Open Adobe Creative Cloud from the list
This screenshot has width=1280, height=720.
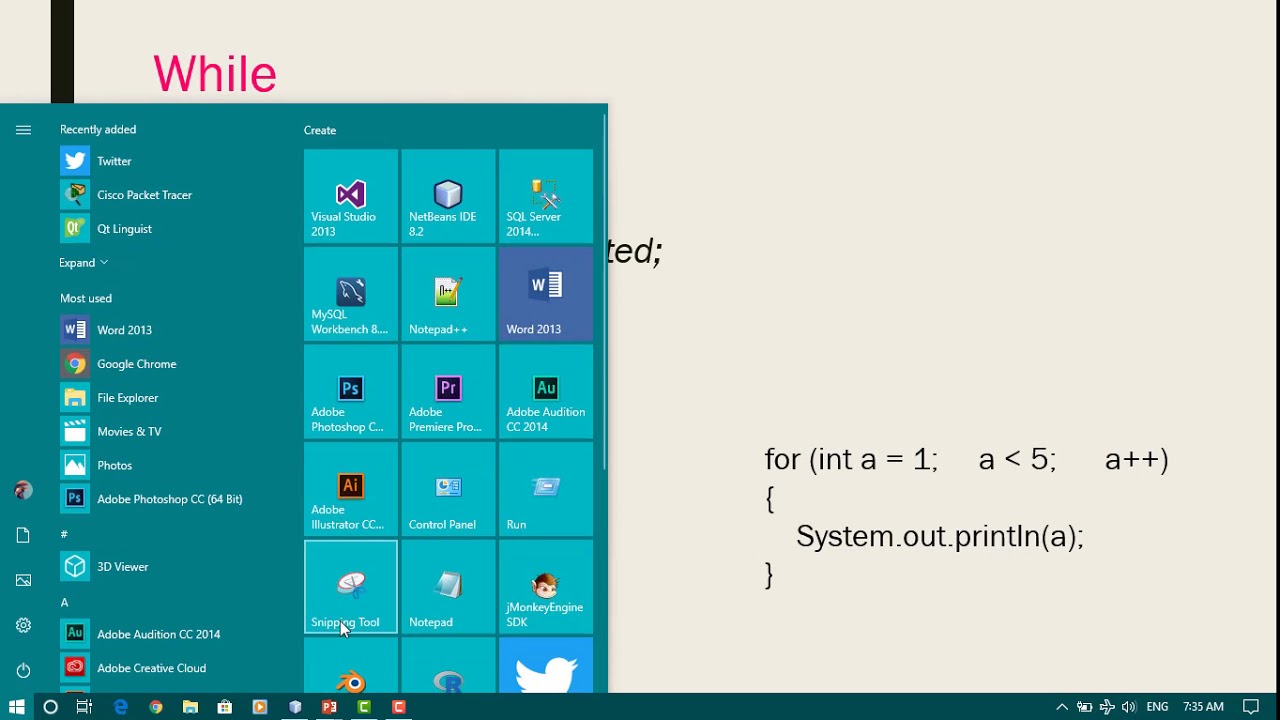170,668
